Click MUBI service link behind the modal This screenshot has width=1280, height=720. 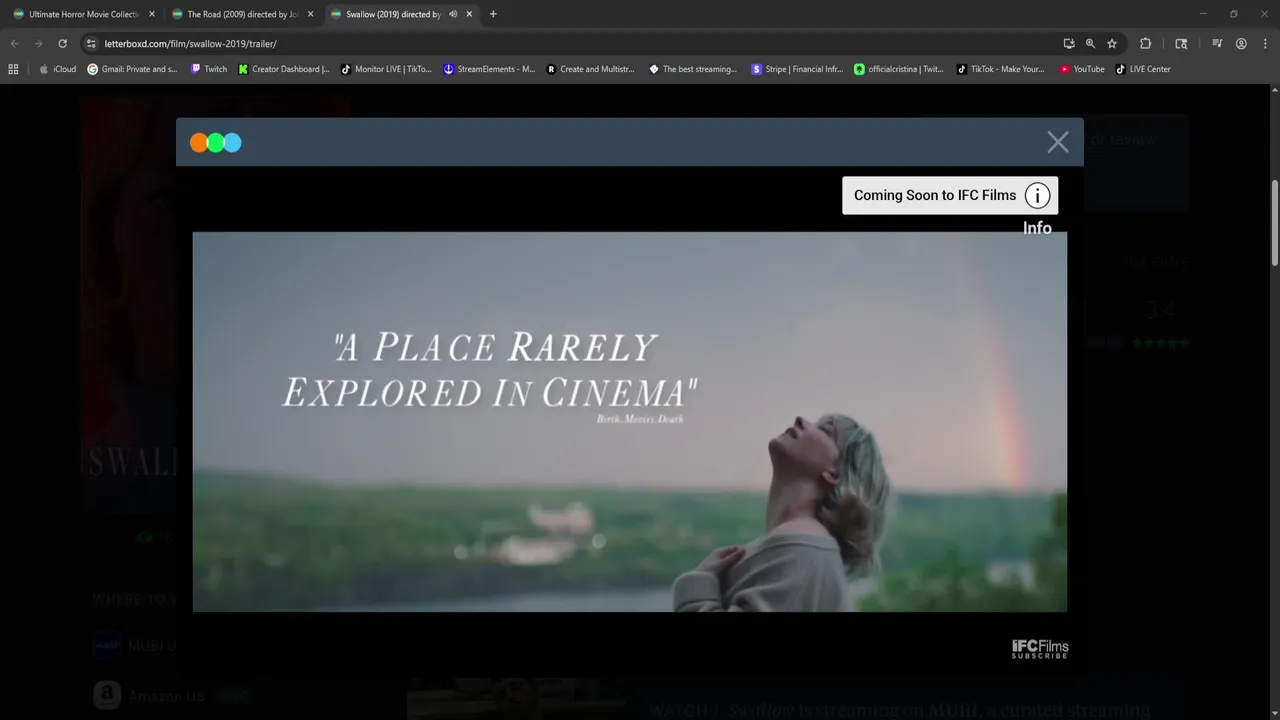[135, 646]
